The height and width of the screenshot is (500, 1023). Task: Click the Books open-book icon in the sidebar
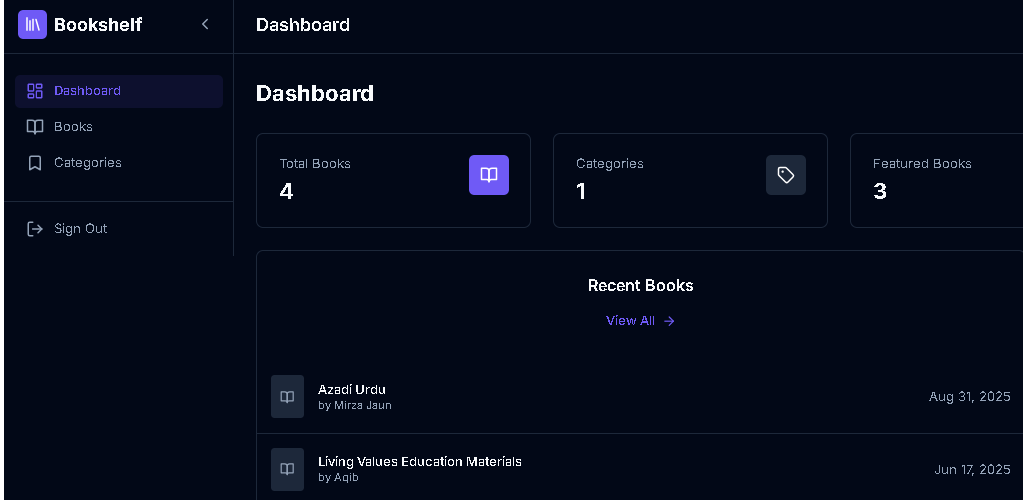pyautogui.click(x=35, y=127)
